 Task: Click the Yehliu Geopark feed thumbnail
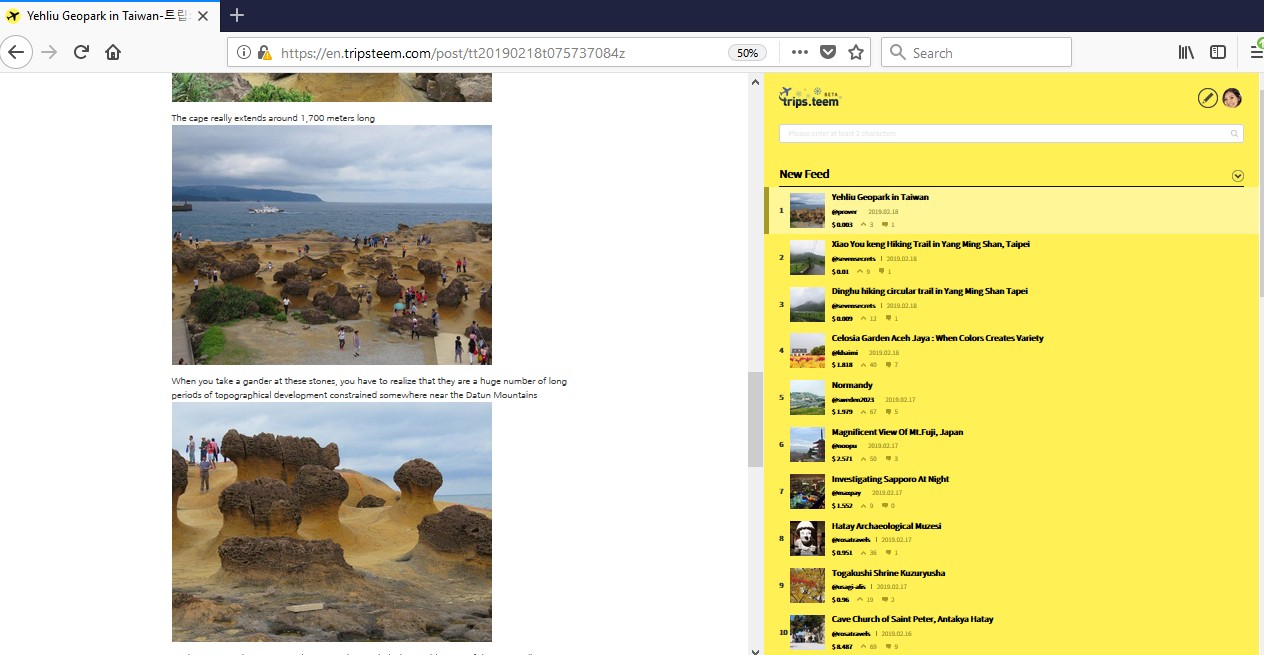pyautogui.click(x=807, y=211)
